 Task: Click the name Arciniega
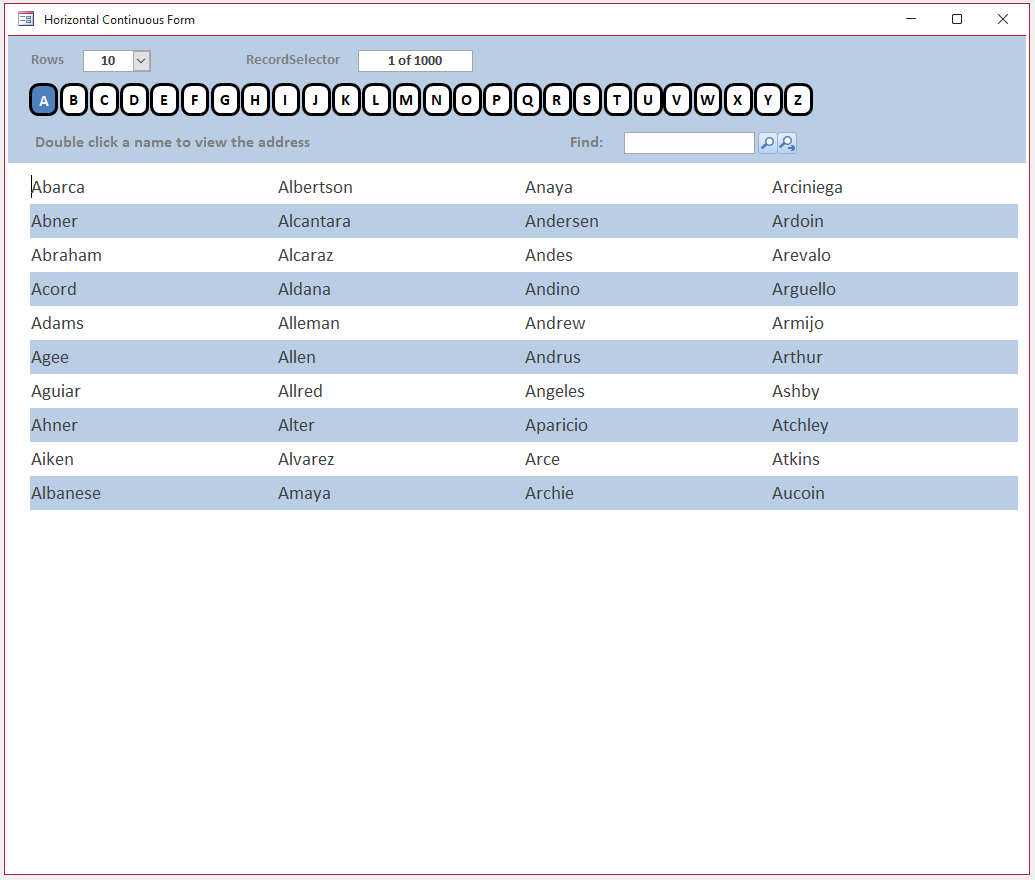coord(807,187)
